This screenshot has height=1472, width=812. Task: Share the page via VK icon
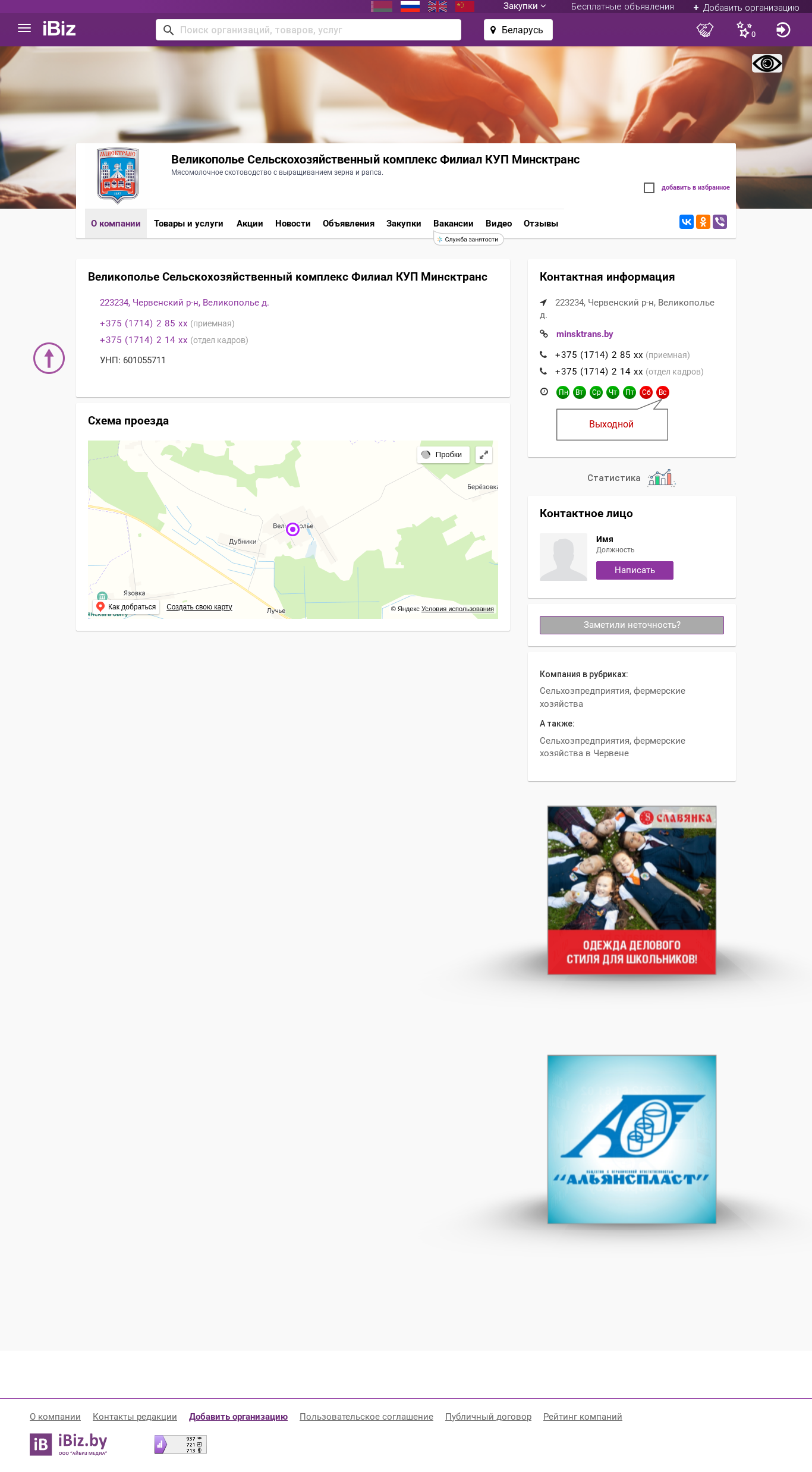click(x=687, y=222)
